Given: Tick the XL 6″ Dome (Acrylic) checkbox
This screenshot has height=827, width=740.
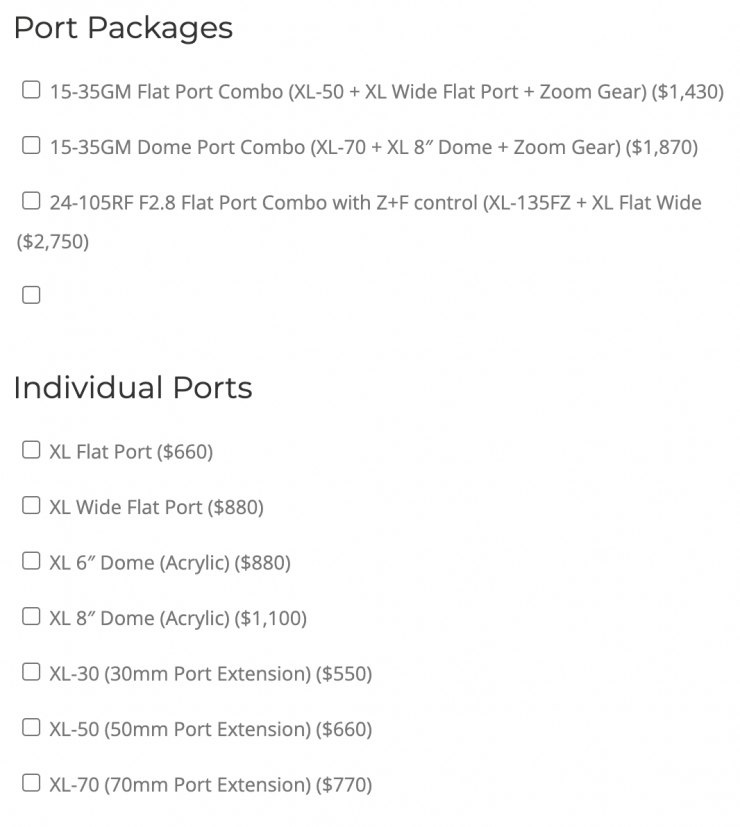Looking at the screenshot, I should click(31, 562).
